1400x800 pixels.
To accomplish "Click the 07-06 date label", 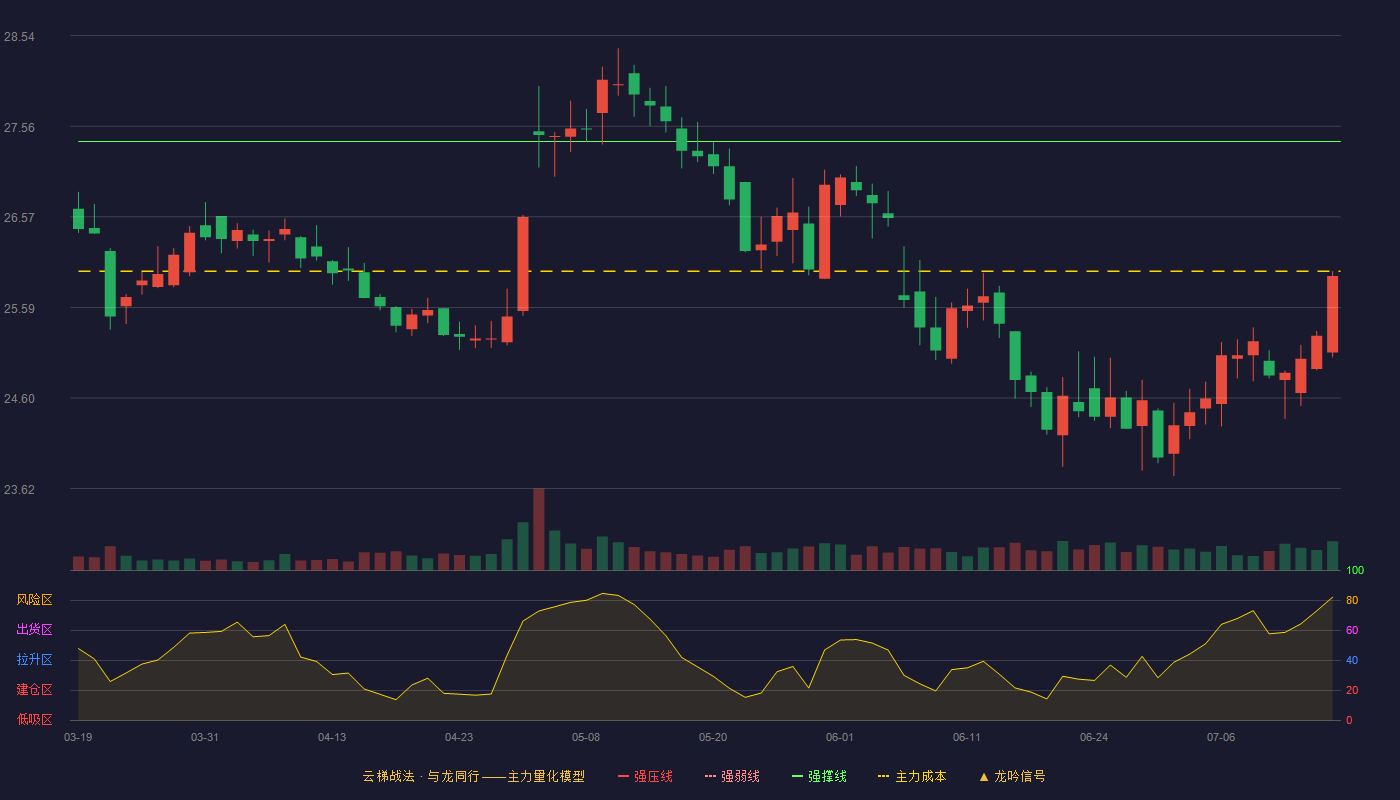I will point(1221,737).
